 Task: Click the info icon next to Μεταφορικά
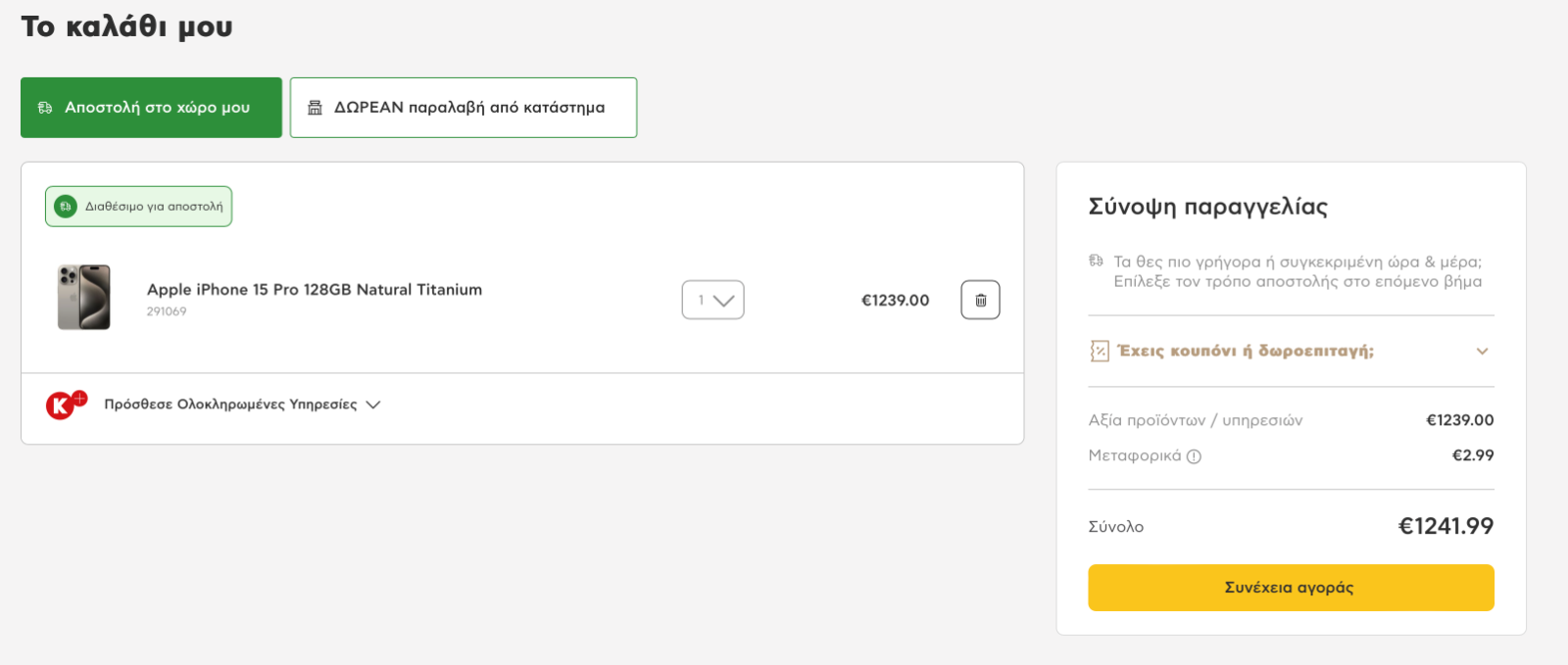[x=1194, y=456]
